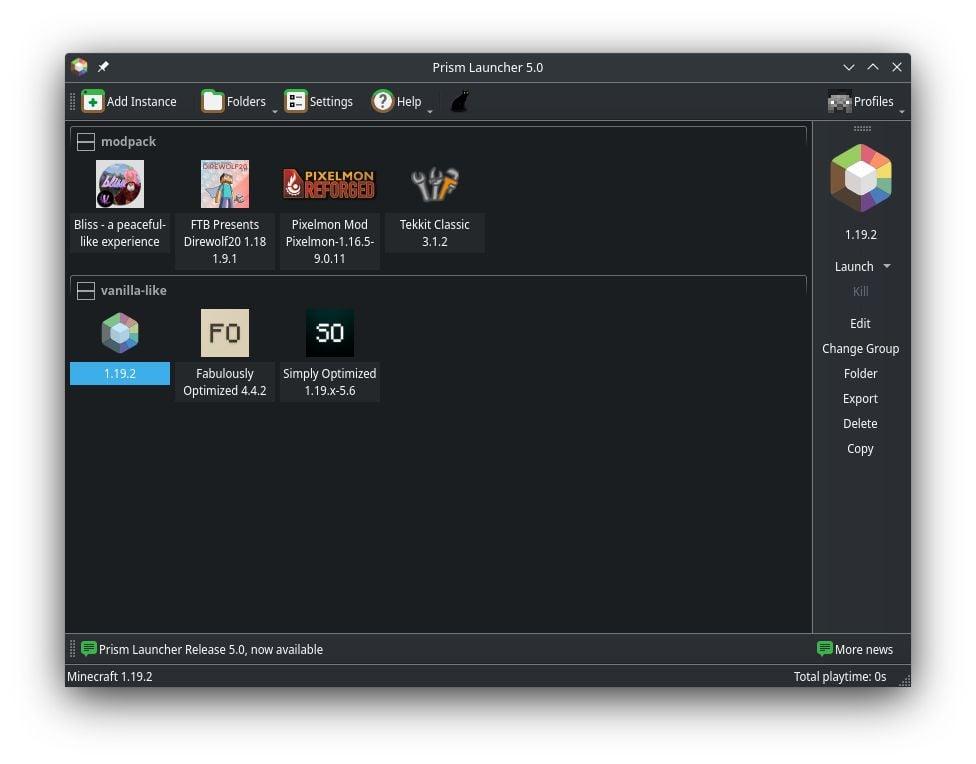Copy the selected instance
The image size is (976, 764).
click(860, 449)
